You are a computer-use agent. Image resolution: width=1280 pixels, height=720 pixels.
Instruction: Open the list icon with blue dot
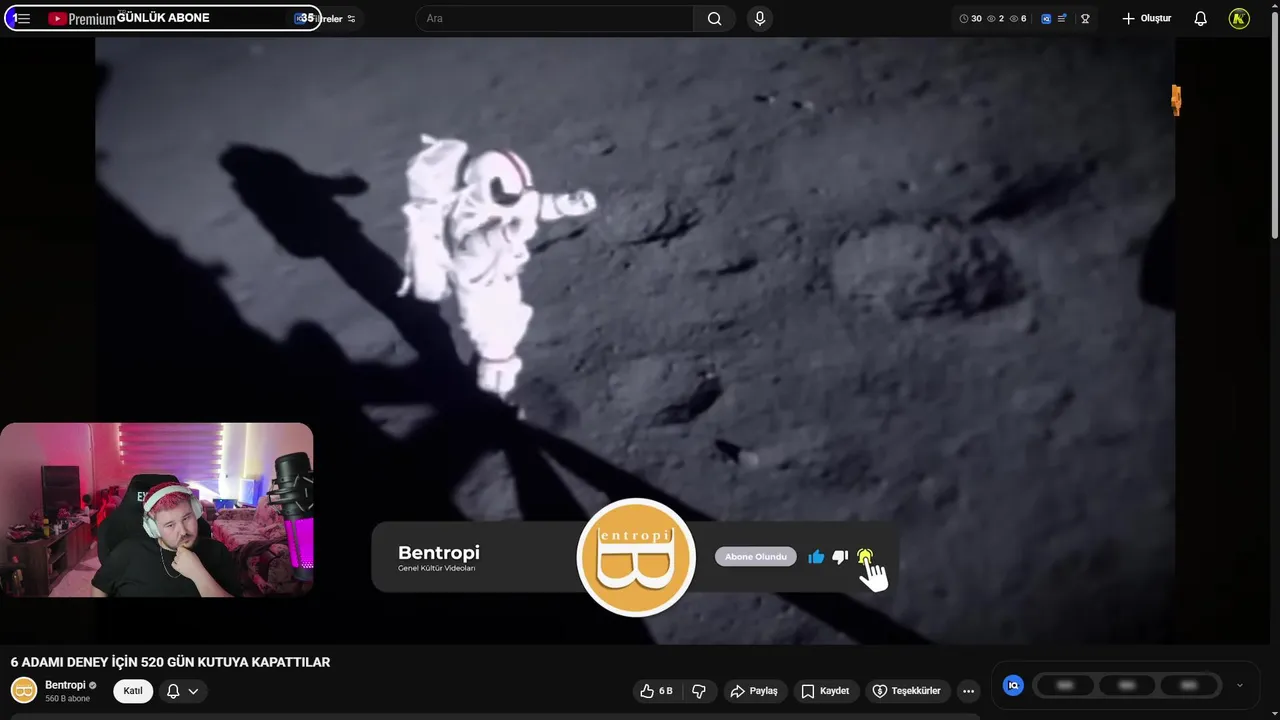click(x=1062, y=18)
